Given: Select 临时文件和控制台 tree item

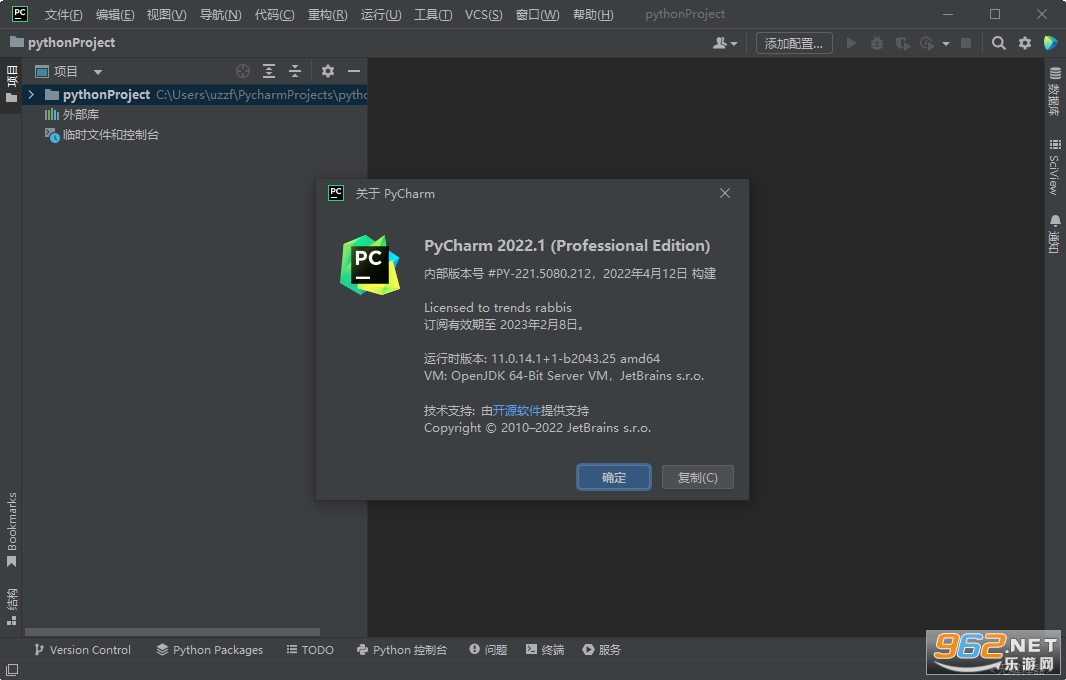Looking at the screenshot, I should [x=101, y=135].
